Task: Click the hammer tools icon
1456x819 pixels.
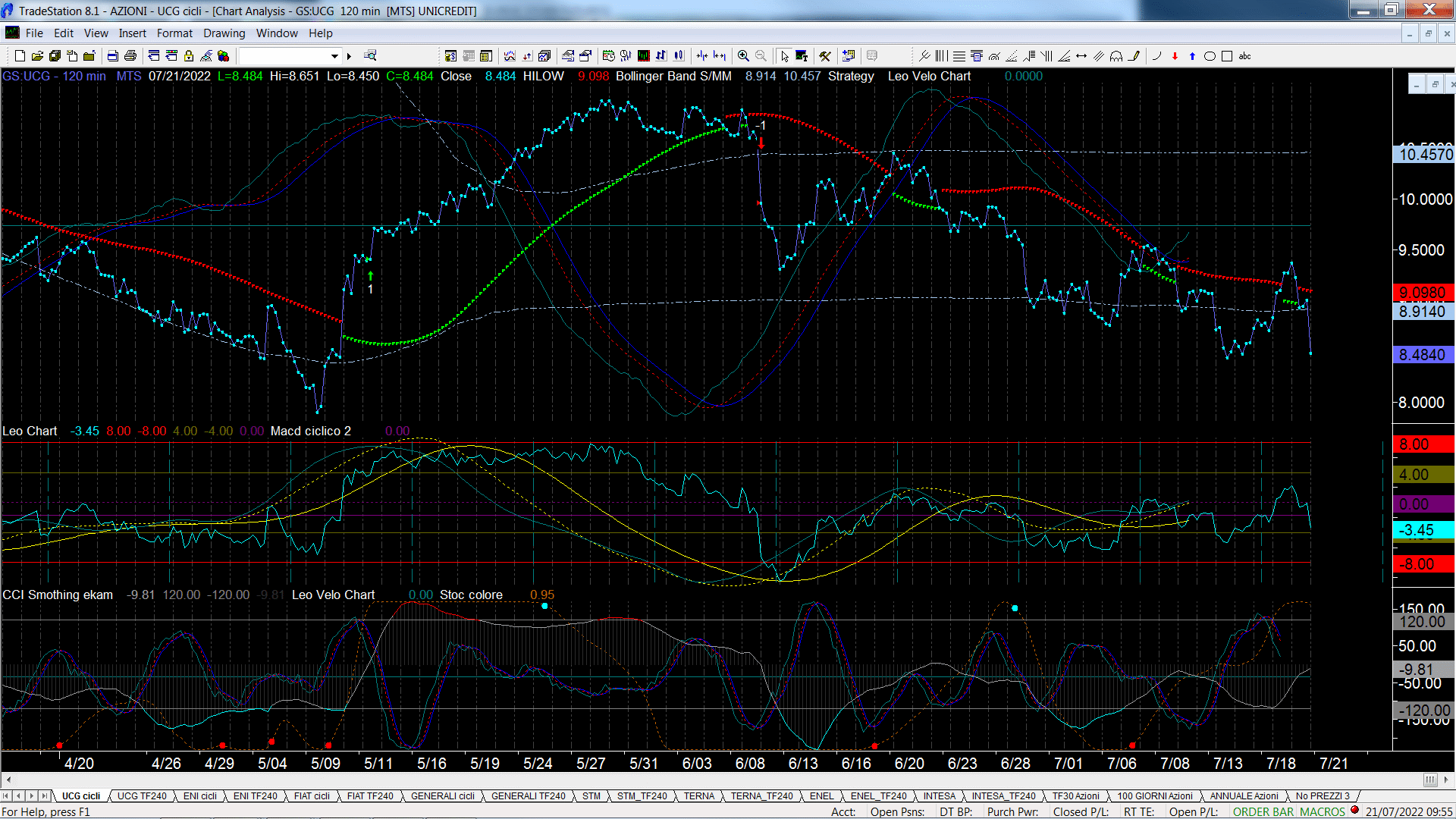Action: [825, 56]
